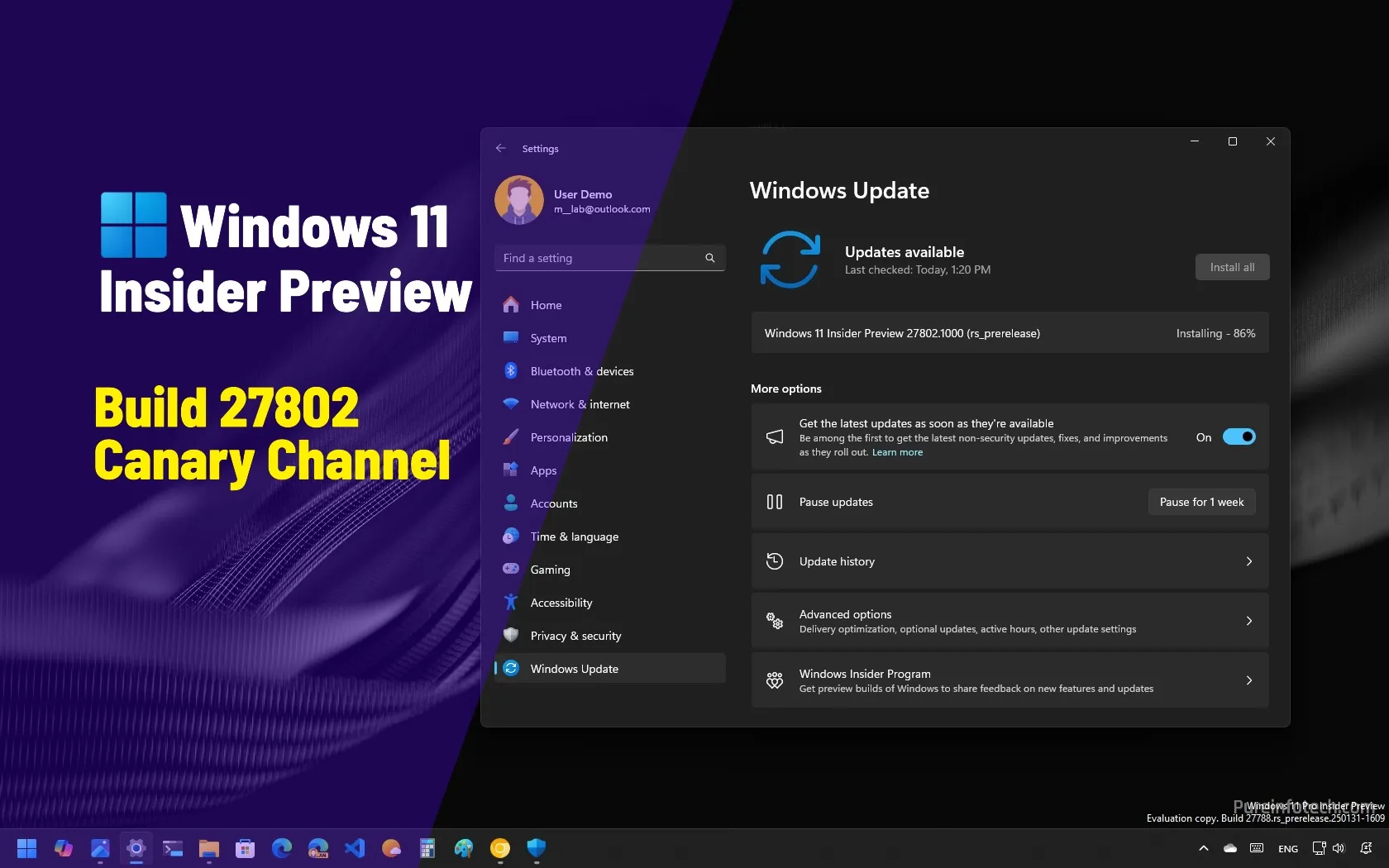Select Accounts in the Settings sidebar

[x=554, y=503]
